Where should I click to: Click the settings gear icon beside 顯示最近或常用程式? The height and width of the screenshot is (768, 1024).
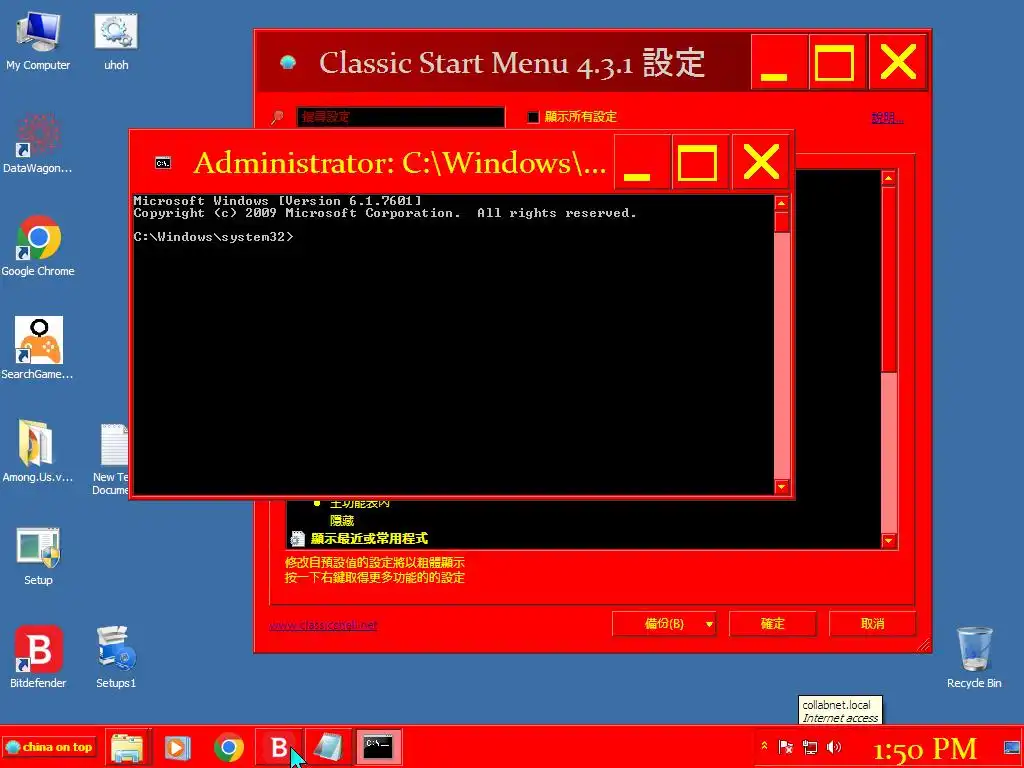(x=298, y=539)
